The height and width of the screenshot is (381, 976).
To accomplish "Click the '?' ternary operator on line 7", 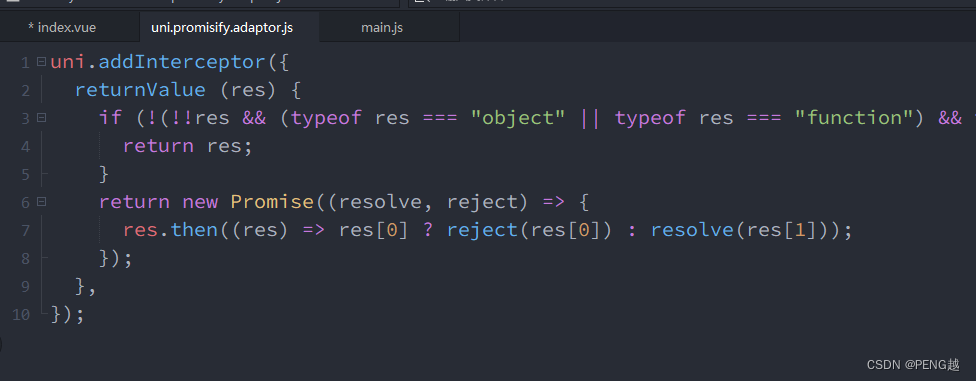I will coord(428,230).
